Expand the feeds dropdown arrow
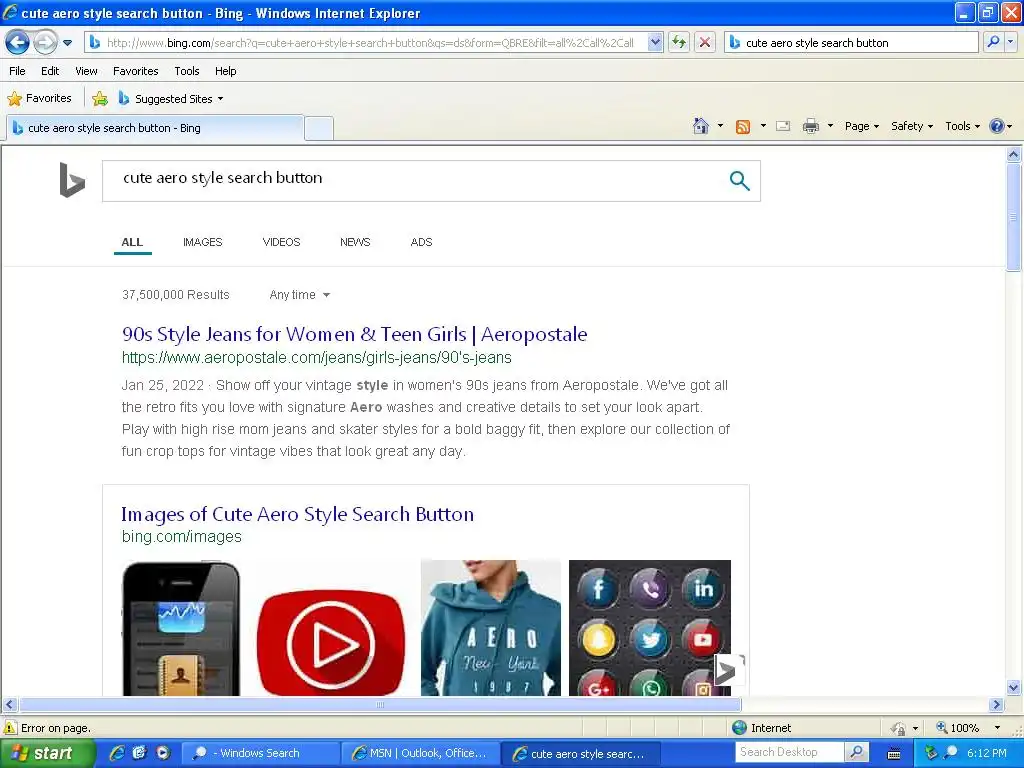The width and height of the screenshot is (1024, 768). click(763, 126)
